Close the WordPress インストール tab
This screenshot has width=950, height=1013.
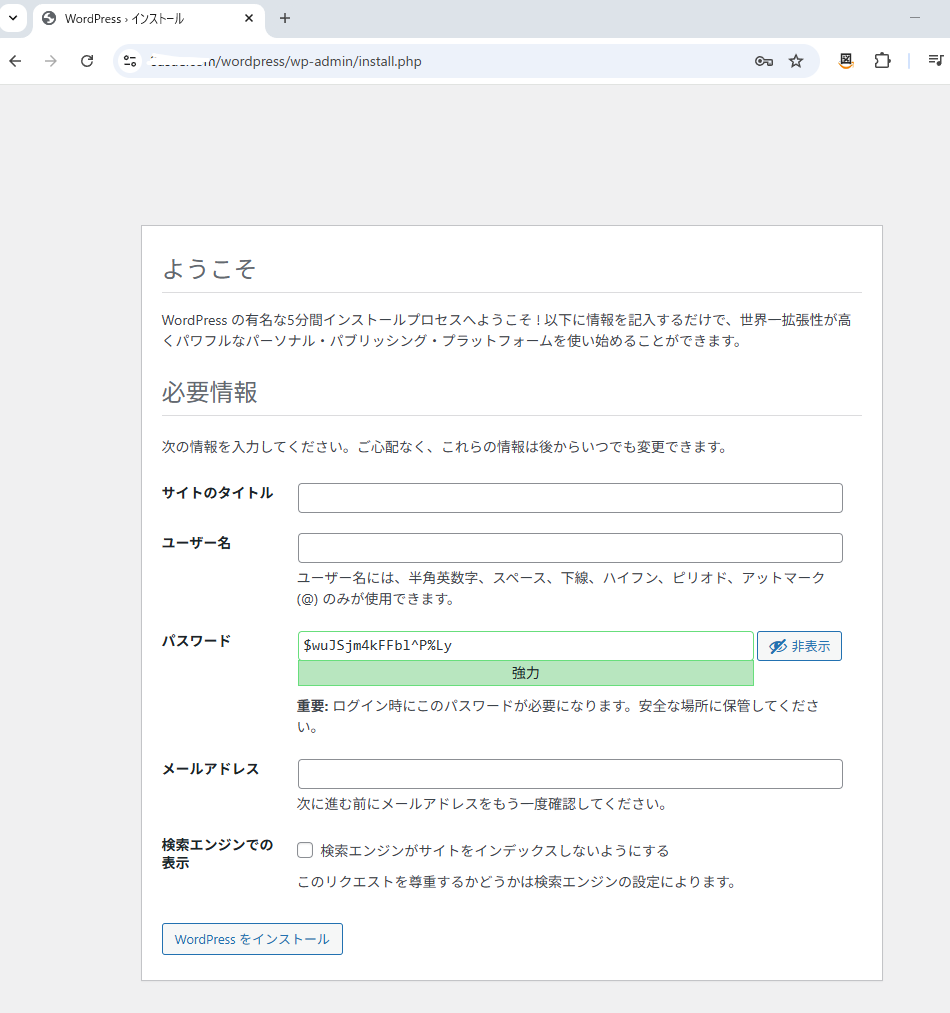[x=249, y=18]
